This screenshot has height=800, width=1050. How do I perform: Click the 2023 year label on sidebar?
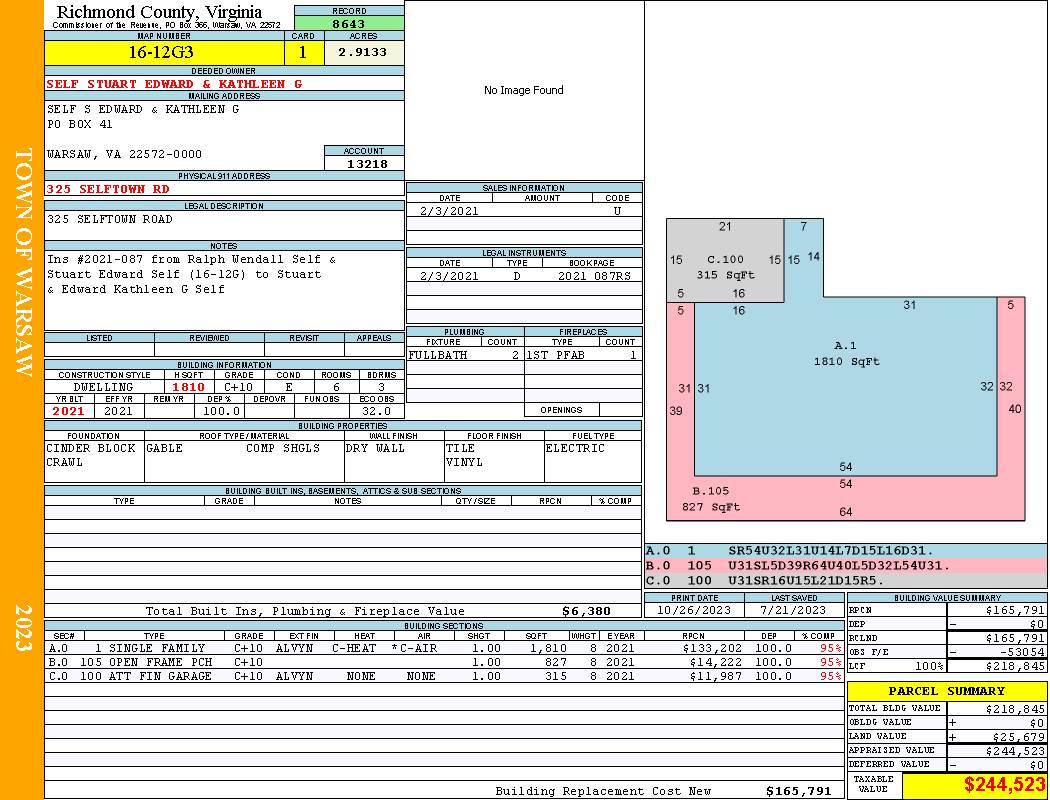(x=23, y=628)
